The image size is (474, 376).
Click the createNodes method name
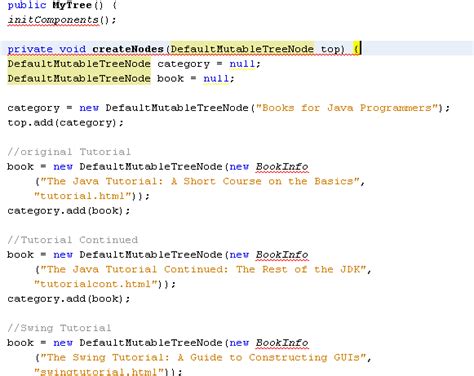coord(128,49)
